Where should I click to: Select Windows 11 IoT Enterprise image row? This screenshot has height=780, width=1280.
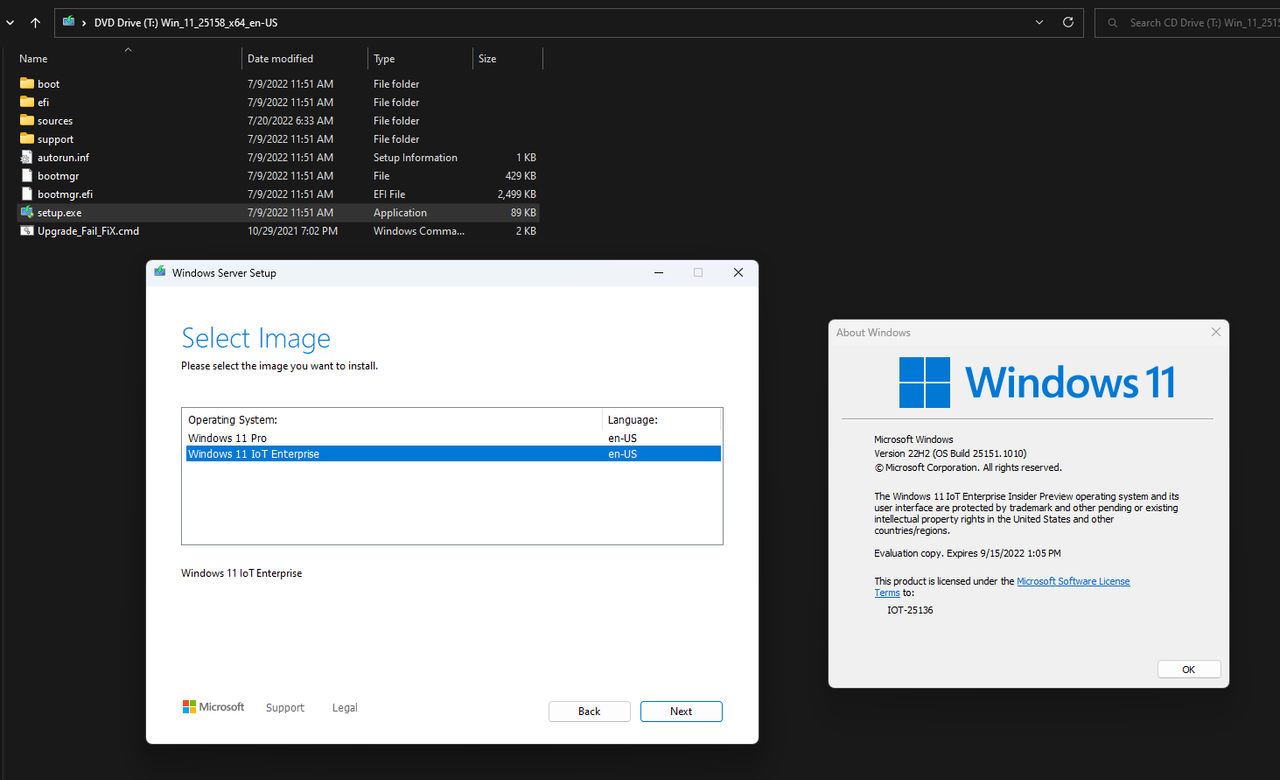click(452, 454)
